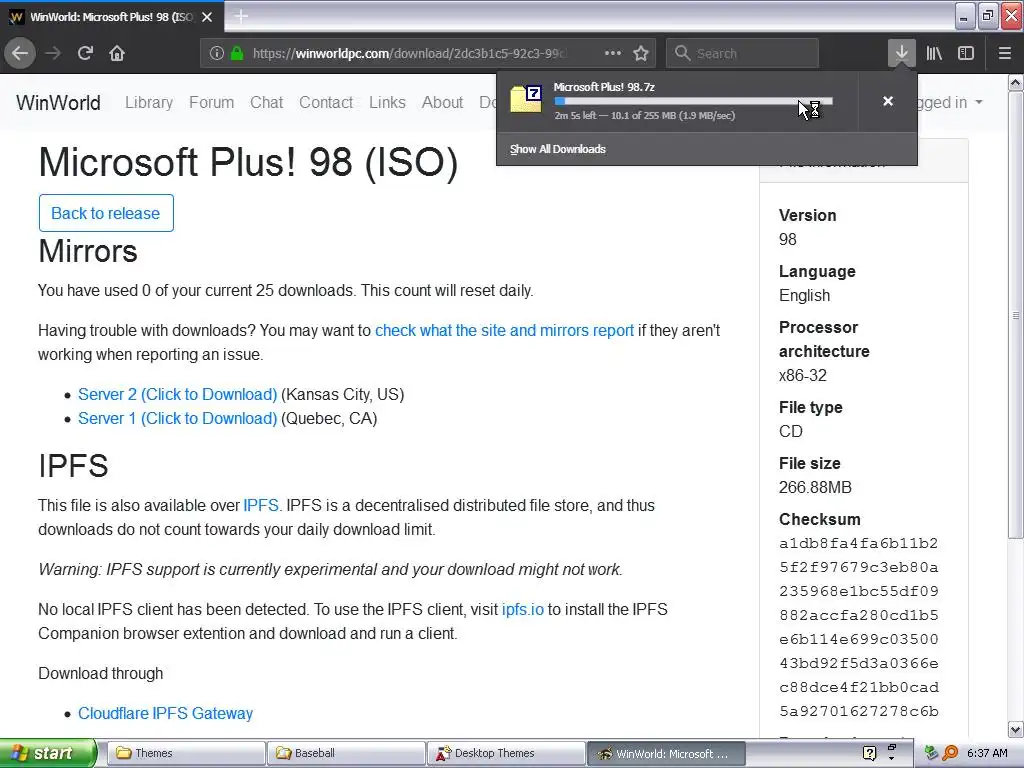Switch to Themes folder taskbar button
This screenshot has width=1024, height=768.
coord(185,753)
